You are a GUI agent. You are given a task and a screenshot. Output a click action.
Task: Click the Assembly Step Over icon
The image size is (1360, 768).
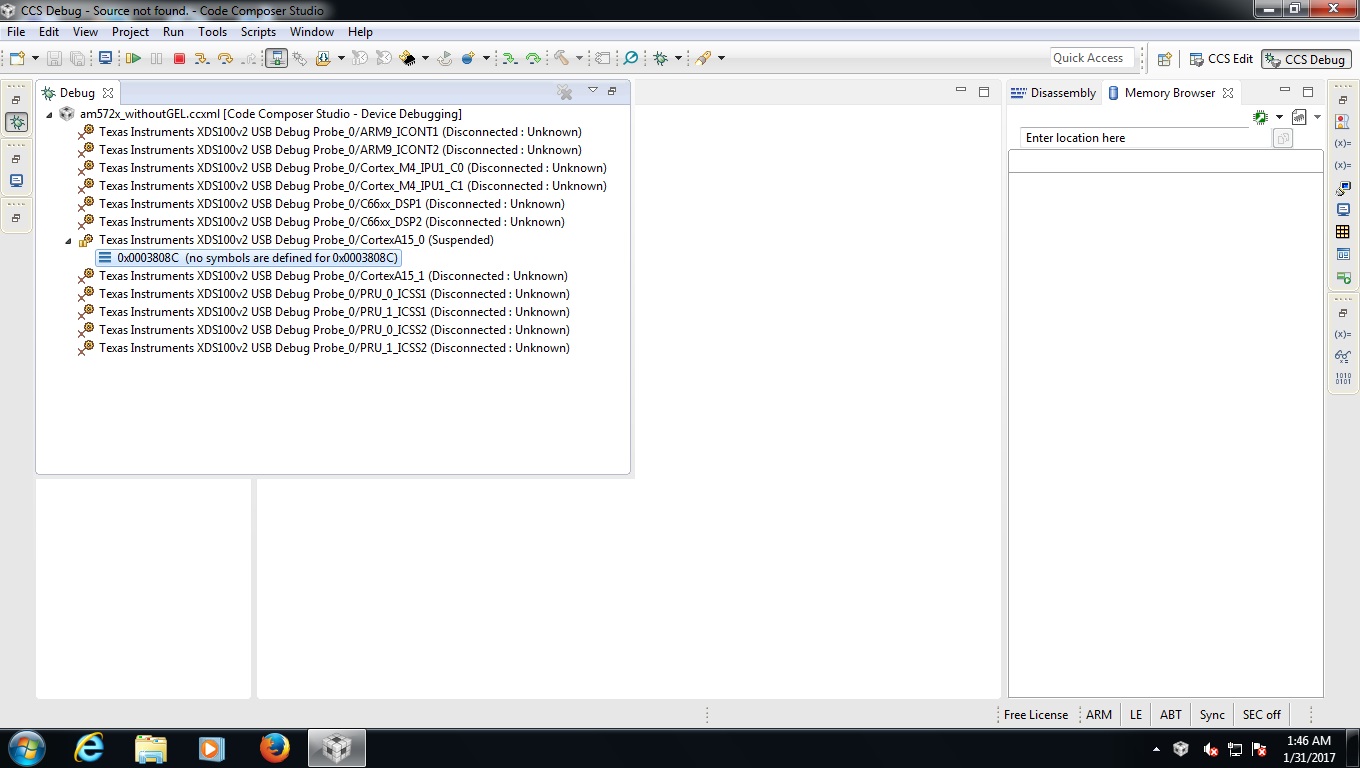[533, 58]
